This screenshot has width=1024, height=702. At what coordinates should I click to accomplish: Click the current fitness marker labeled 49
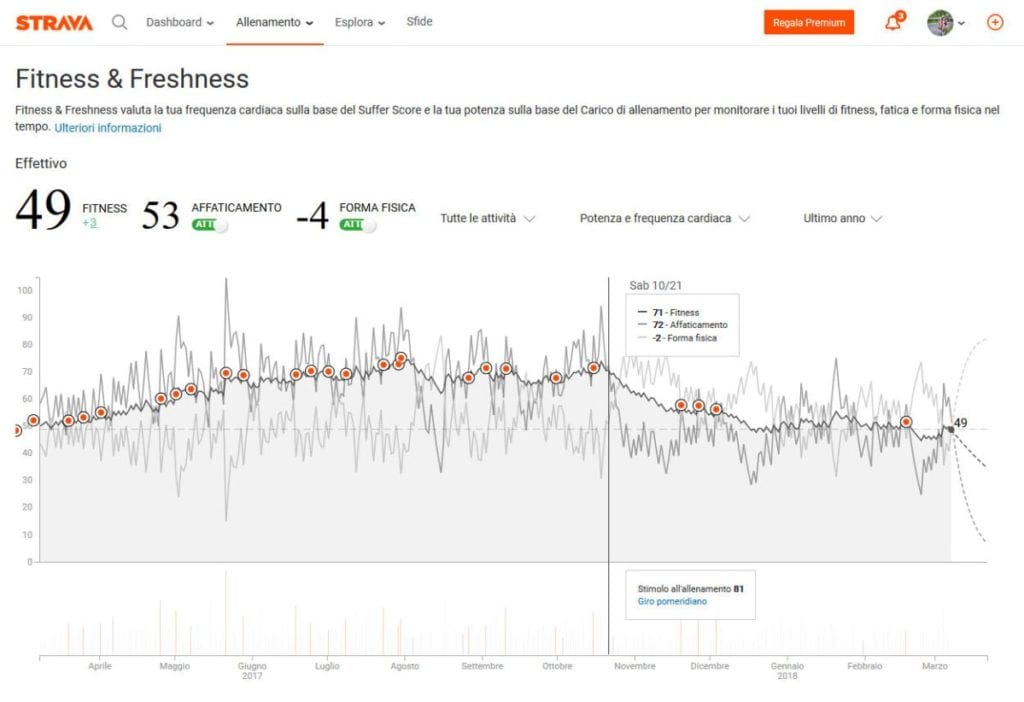952,429
